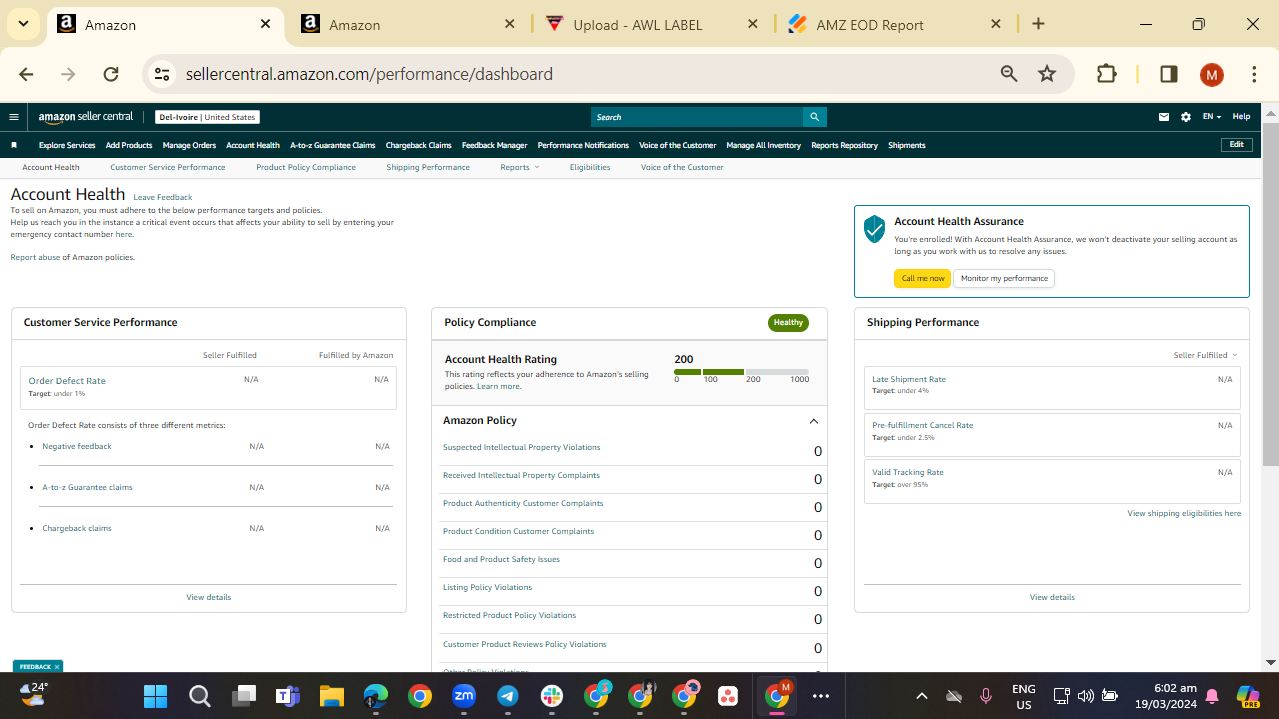Click the Report abuse of Amazon policies link

point(72,257)
